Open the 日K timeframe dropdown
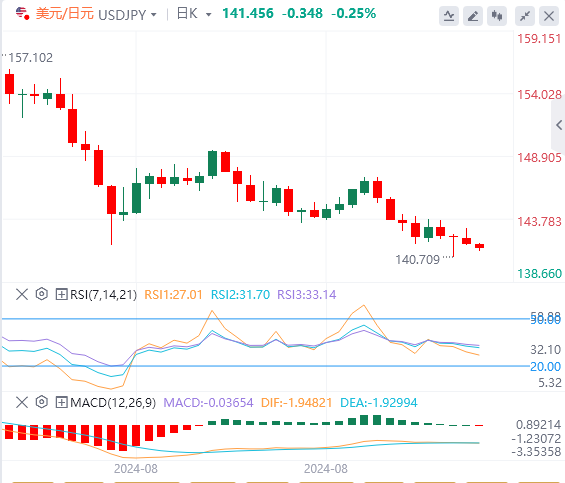 tap(208, 15)
